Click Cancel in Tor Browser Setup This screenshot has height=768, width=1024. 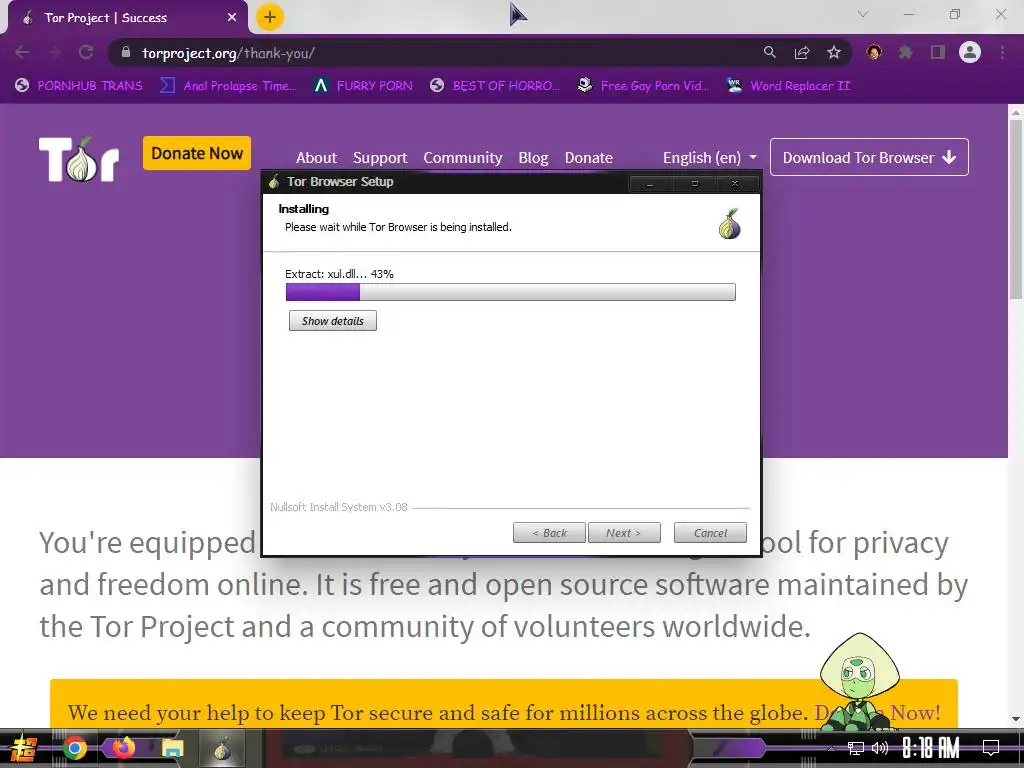click(710, 533)
